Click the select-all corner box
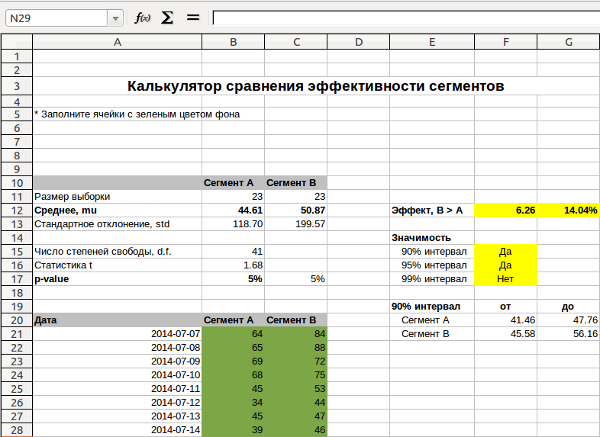The height and width of the screenshot is (437, 600). pos(17,42)
